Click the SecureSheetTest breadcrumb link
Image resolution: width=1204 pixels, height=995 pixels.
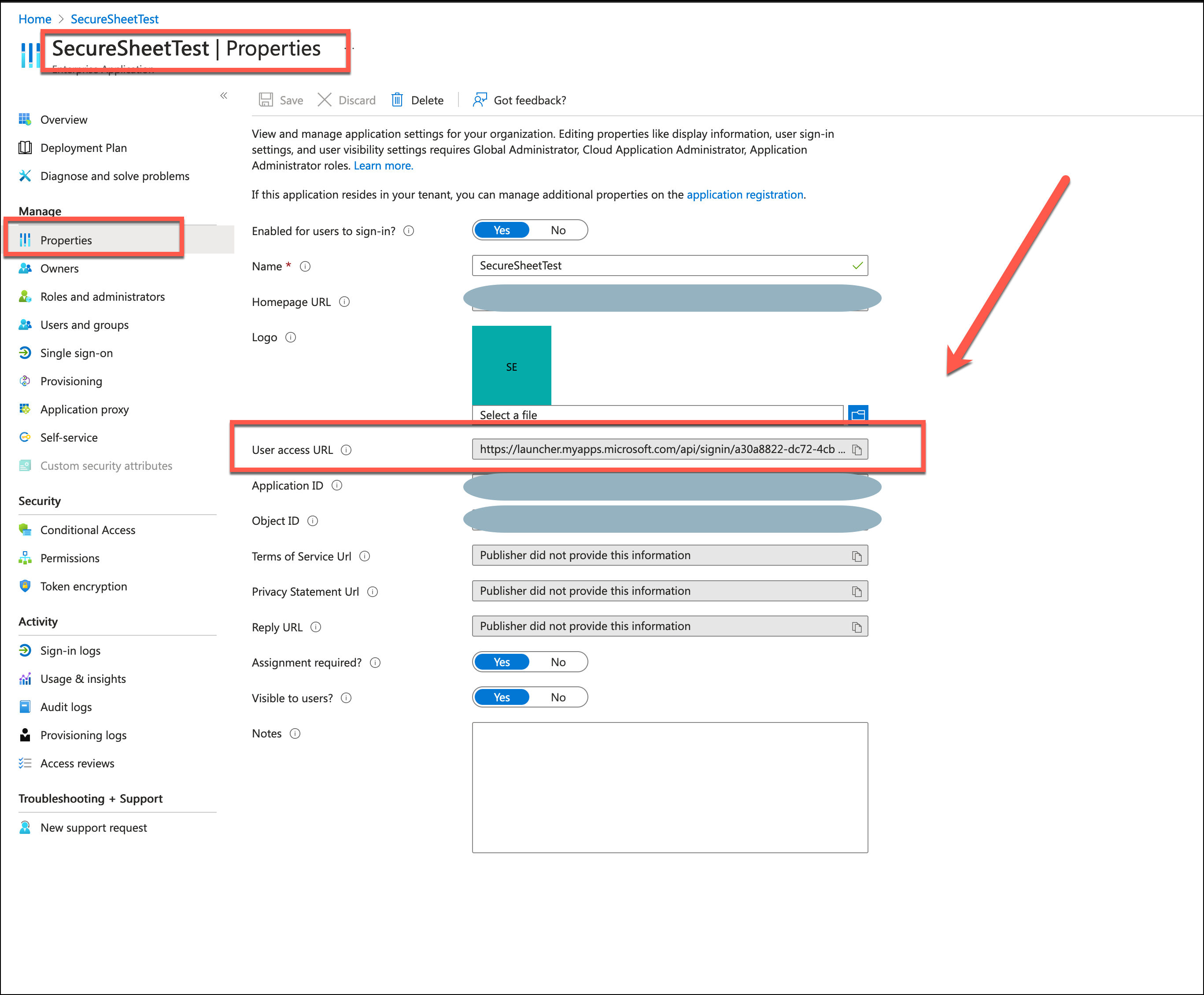click(x=114, y=19)
